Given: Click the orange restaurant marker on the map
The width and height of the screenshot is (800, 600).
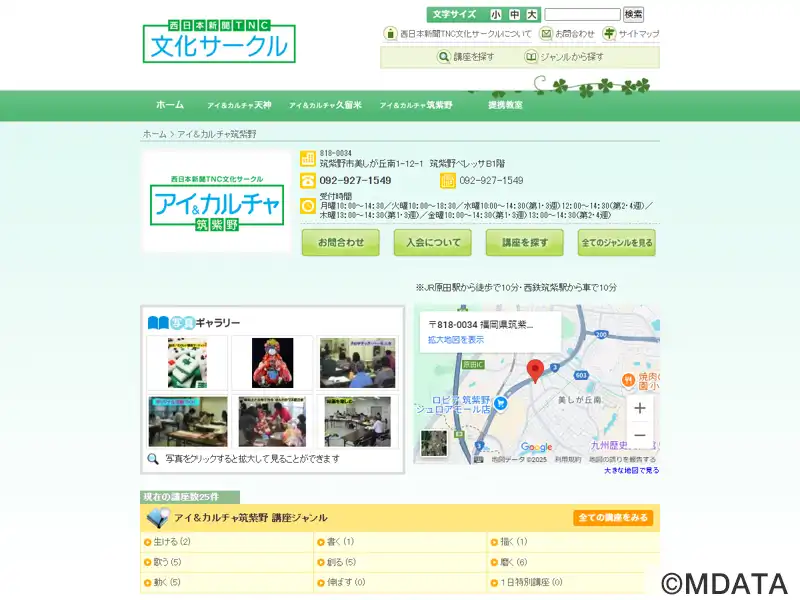Looking at the screenshot, I should tap(628, 379).
